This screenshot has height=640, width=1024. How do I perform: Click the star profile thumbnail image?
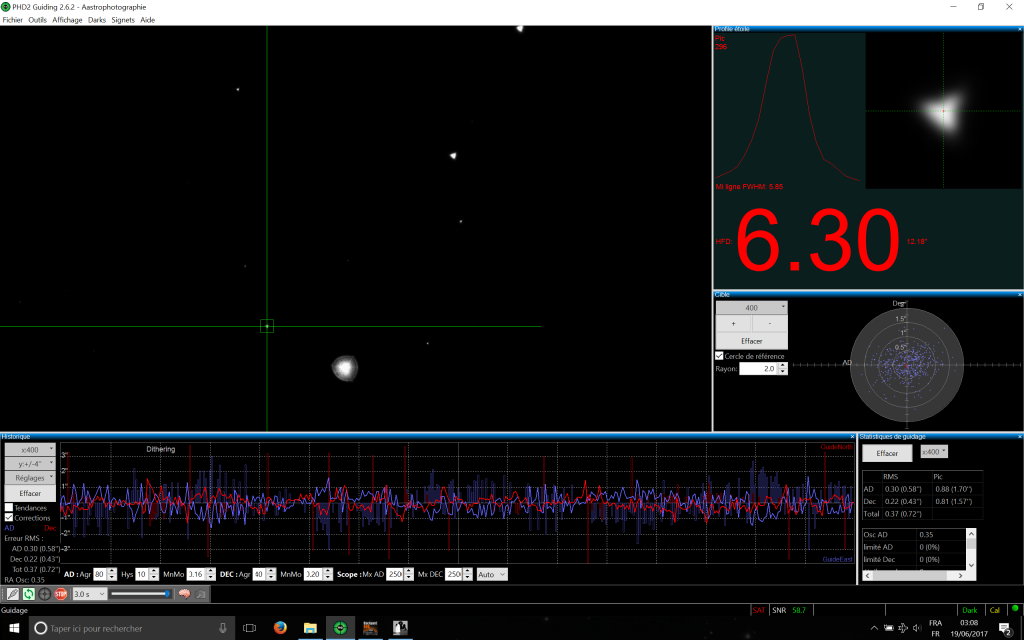pyautogui.click(x=944, y=111)
